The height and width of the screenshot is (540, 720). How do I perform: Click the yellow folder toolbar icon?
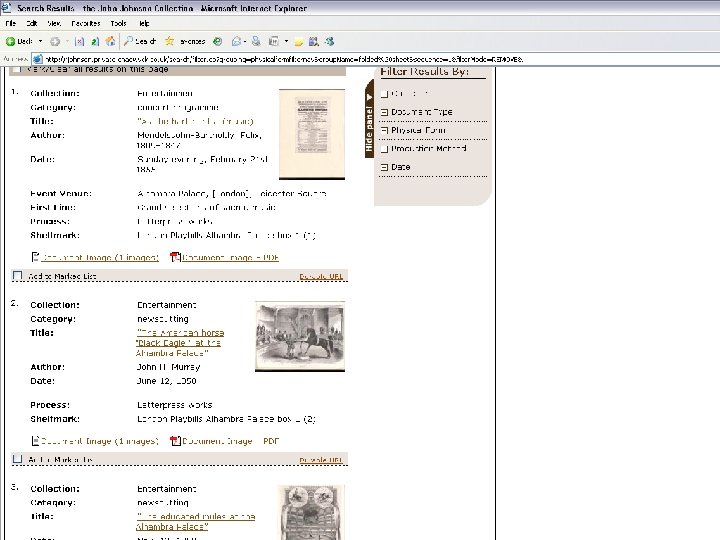[x=298, y=42]
